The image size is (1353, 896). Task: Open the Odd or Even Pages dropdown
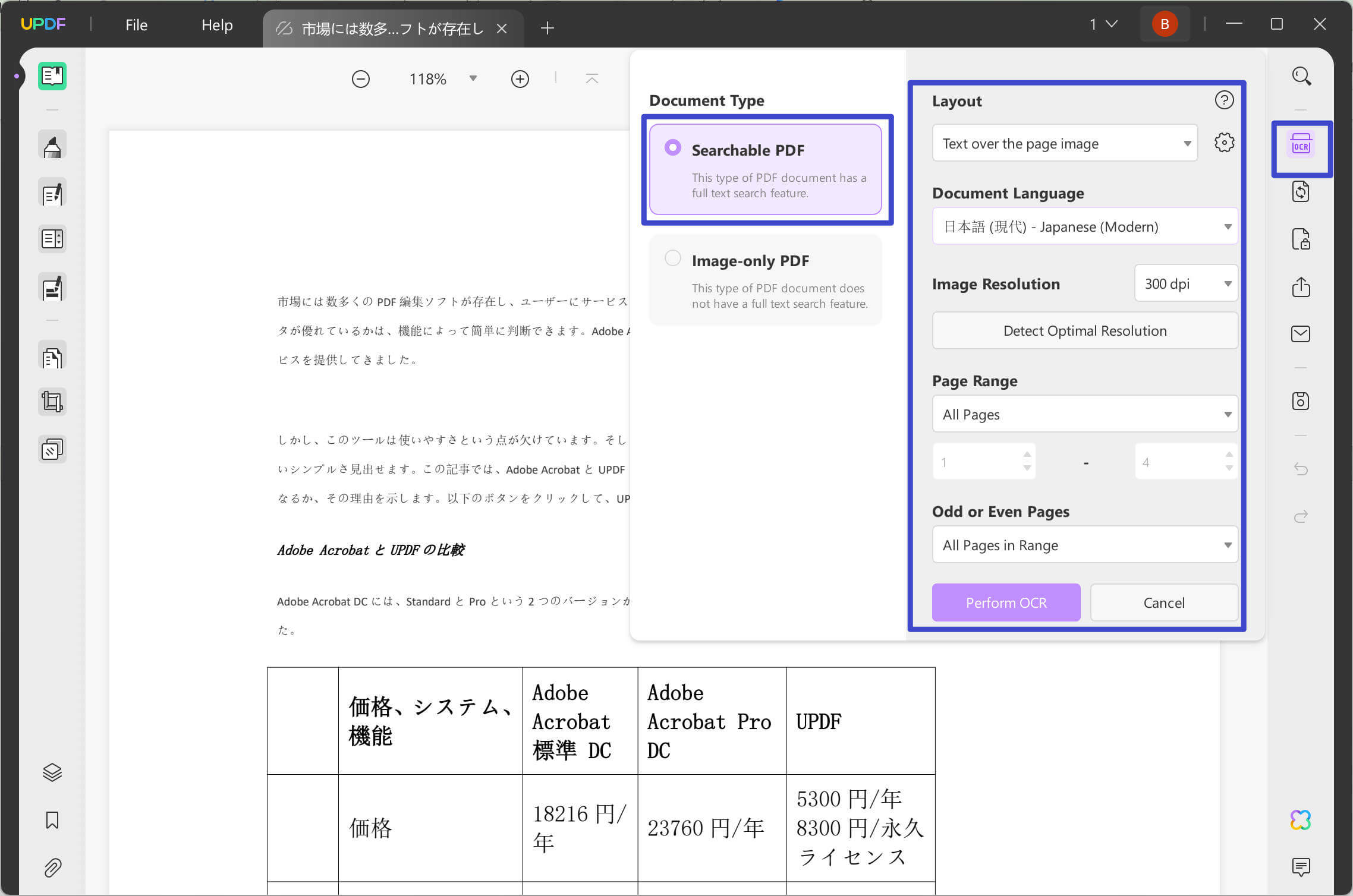pos(1084,545)
